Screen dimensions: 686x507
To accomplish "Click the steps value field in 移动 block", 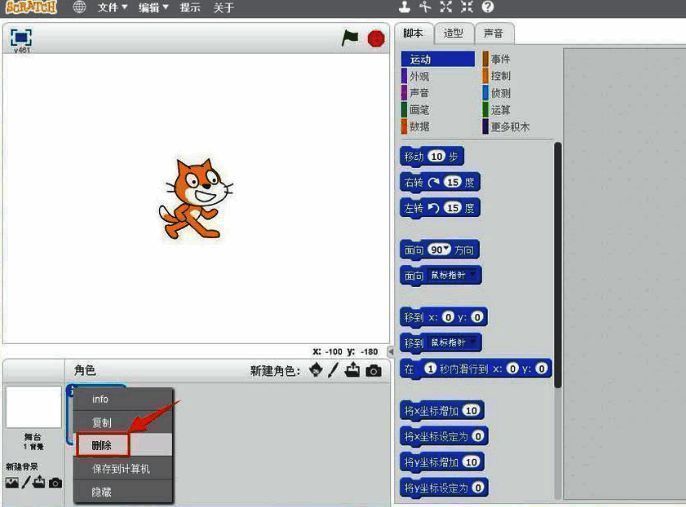I will [x=436, y=157].
